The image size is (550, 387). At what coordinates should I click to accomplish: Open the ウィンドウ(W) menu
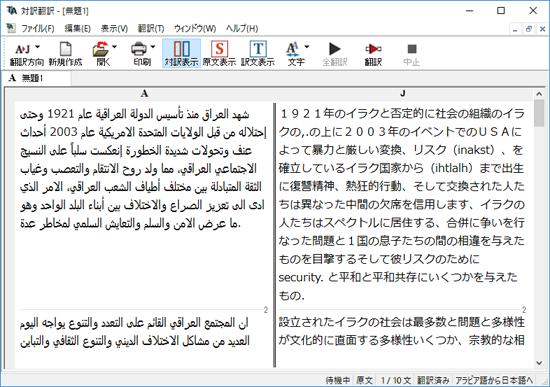click(195, 28)
